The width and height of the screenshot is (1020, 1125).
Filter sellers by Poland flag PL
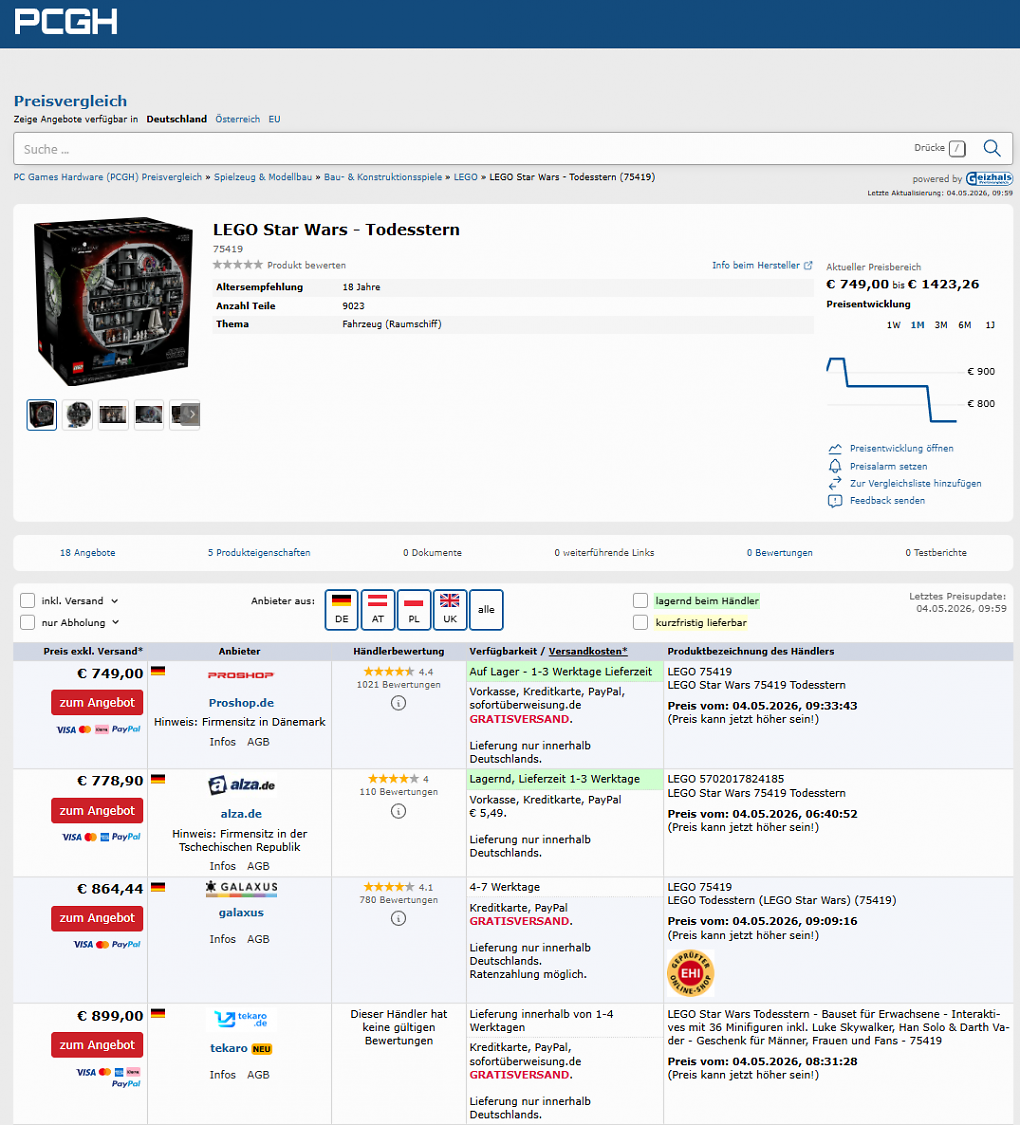click(x=414, y=610)
